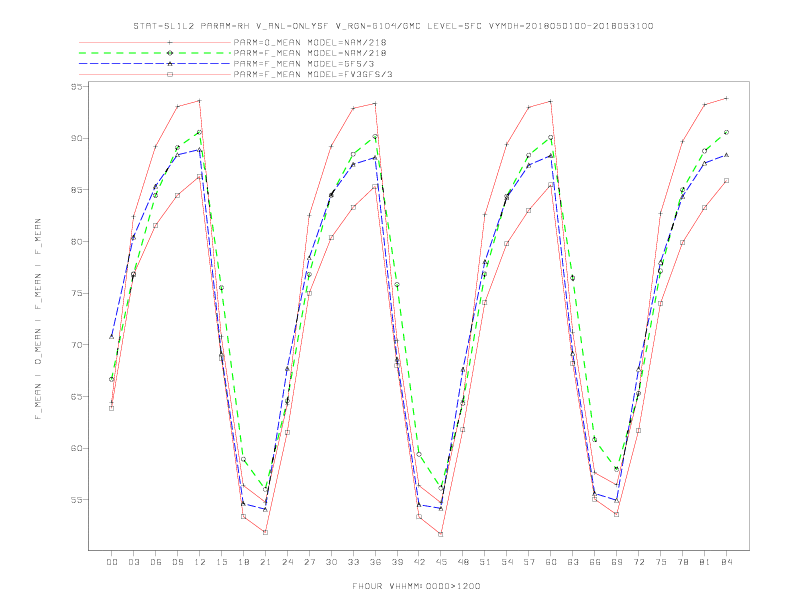Viewport: 792px width, 612px height.
Task: Click the y-axis tick label 65
Action: 76,396
